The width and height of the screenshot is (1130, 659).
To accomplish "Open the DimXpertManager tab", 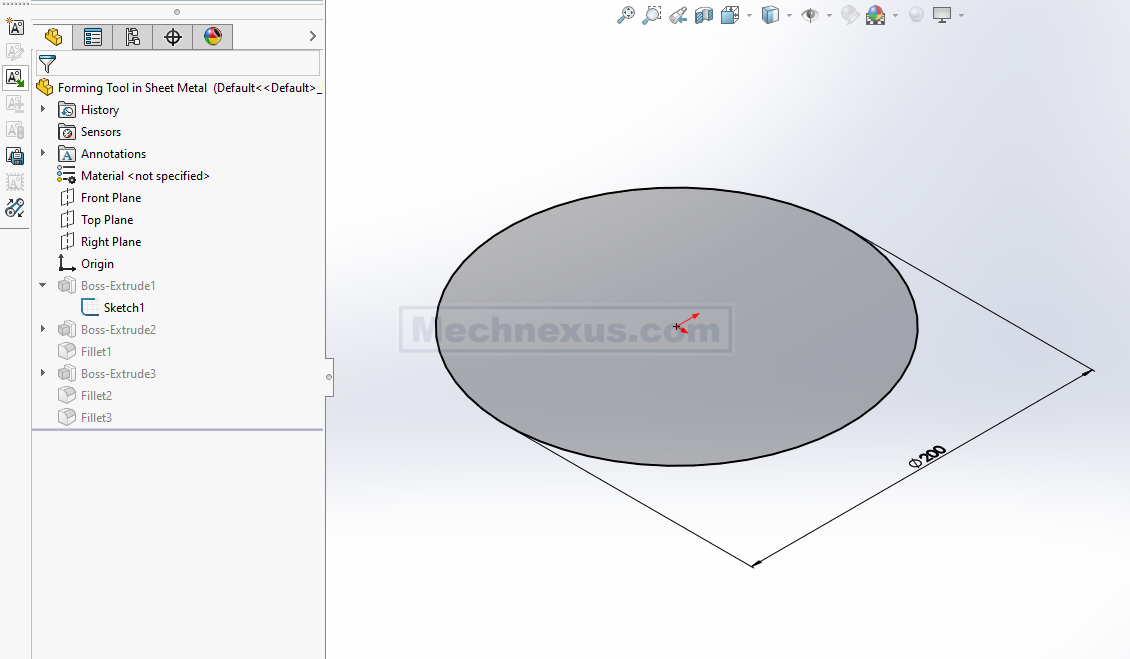I will 172,37.
